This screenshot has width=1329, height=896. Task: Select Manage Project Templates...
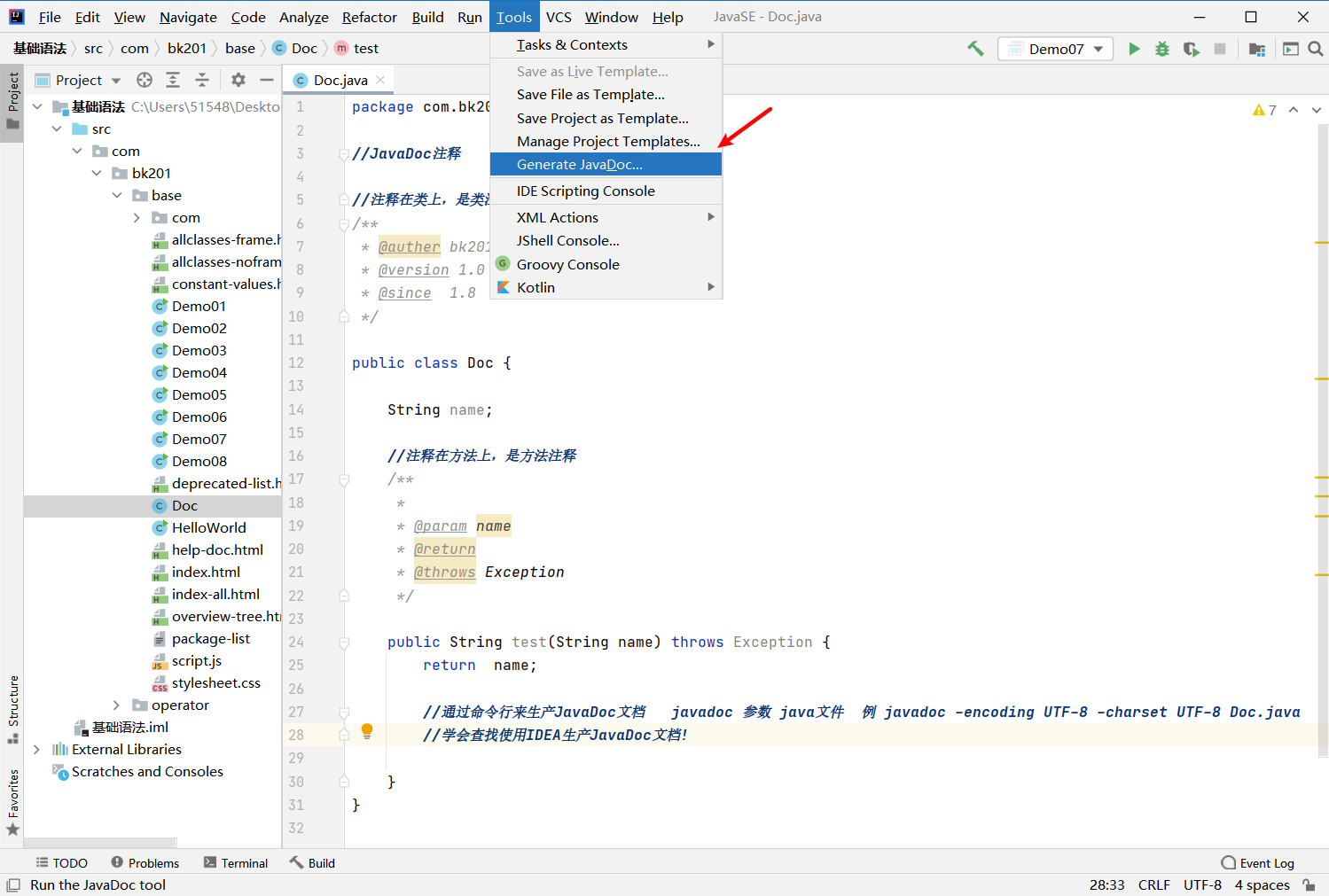(x=606, y=141)
